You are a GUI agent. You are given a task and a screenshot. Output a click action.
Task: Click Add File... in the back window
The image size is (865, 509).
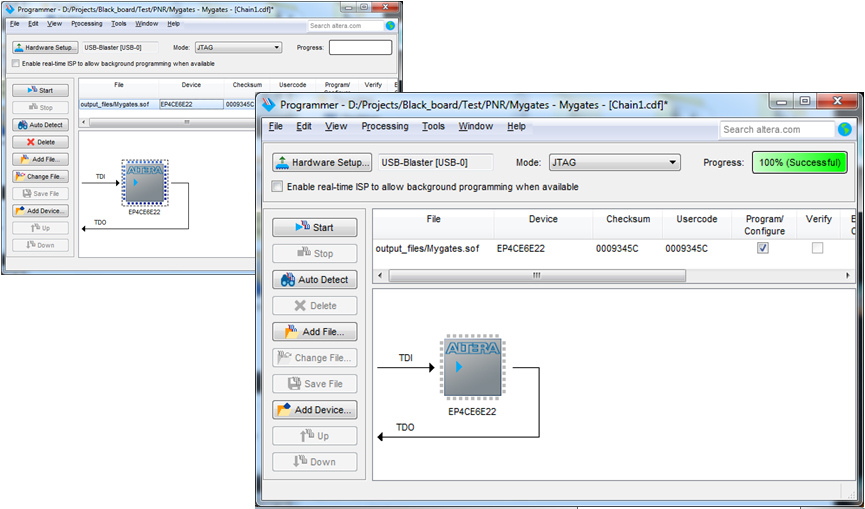point(40,159)
